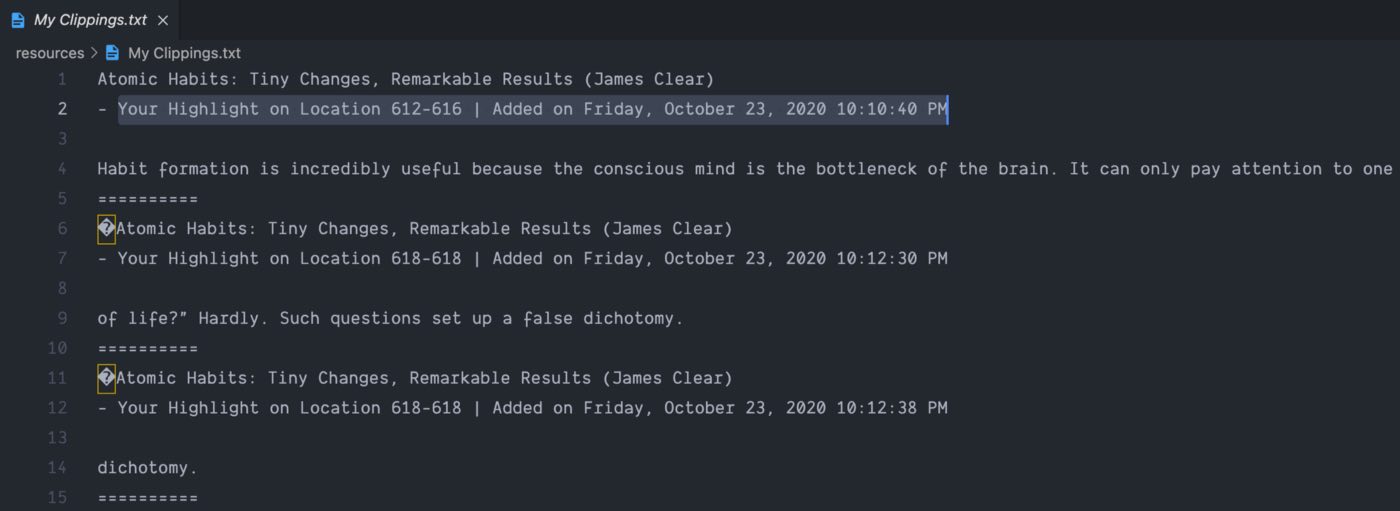This screenshot has height=511, width=1400.
Task: Close the My Clippings.txt tab
Action: (x=163, y=20)
